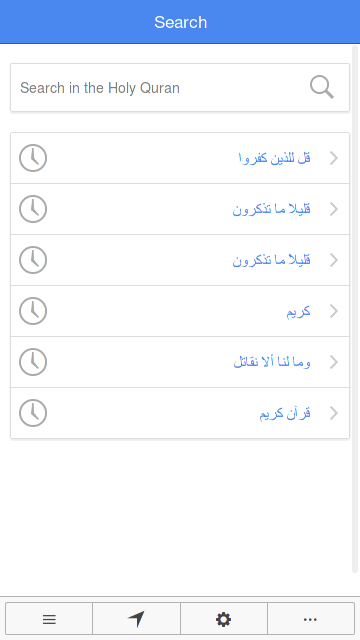The width and height of the screenshot is (360, 640).
Task: Open recent search وما لنا ألا نقاتل
Action: pyautogui.click(x=272, y=362)
